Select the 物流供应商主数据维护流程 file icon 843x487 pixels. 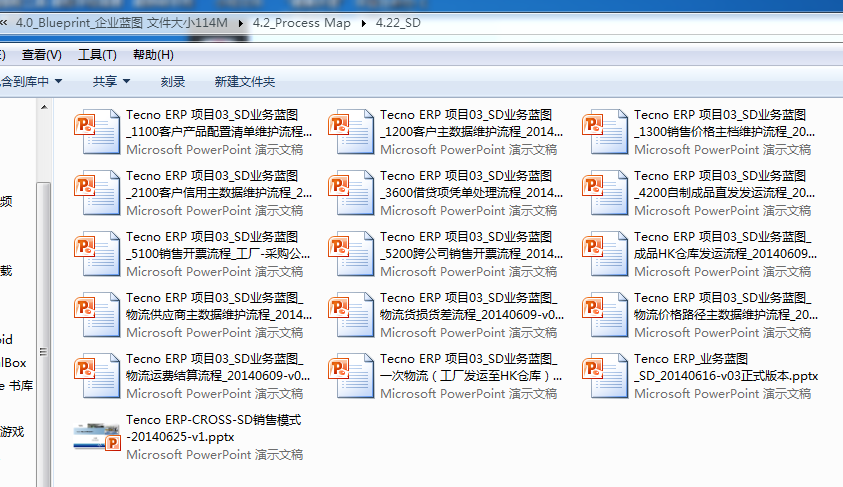pos(97,314)
